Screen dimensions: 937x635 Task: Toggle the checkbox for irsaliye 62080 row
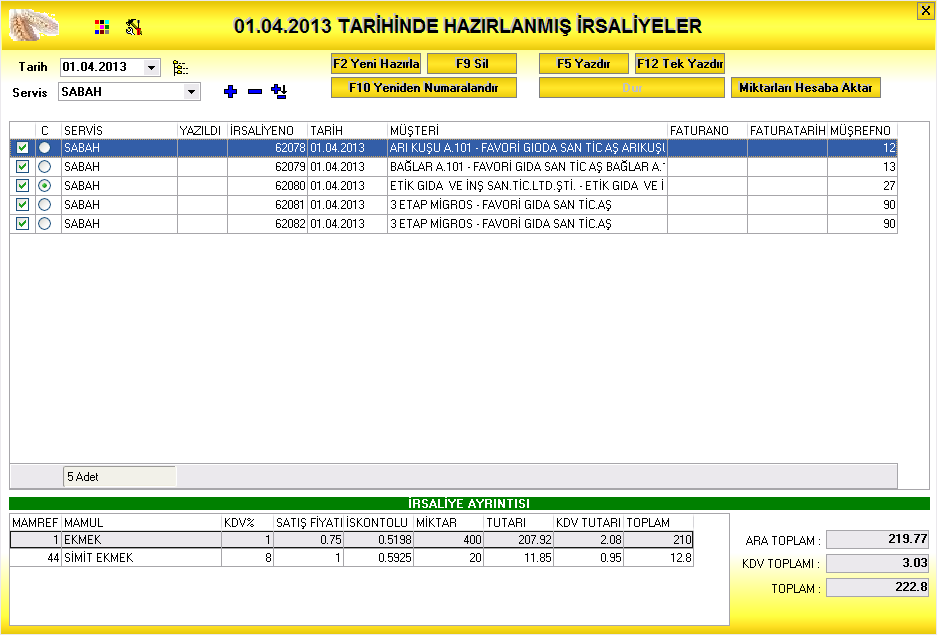23,186
